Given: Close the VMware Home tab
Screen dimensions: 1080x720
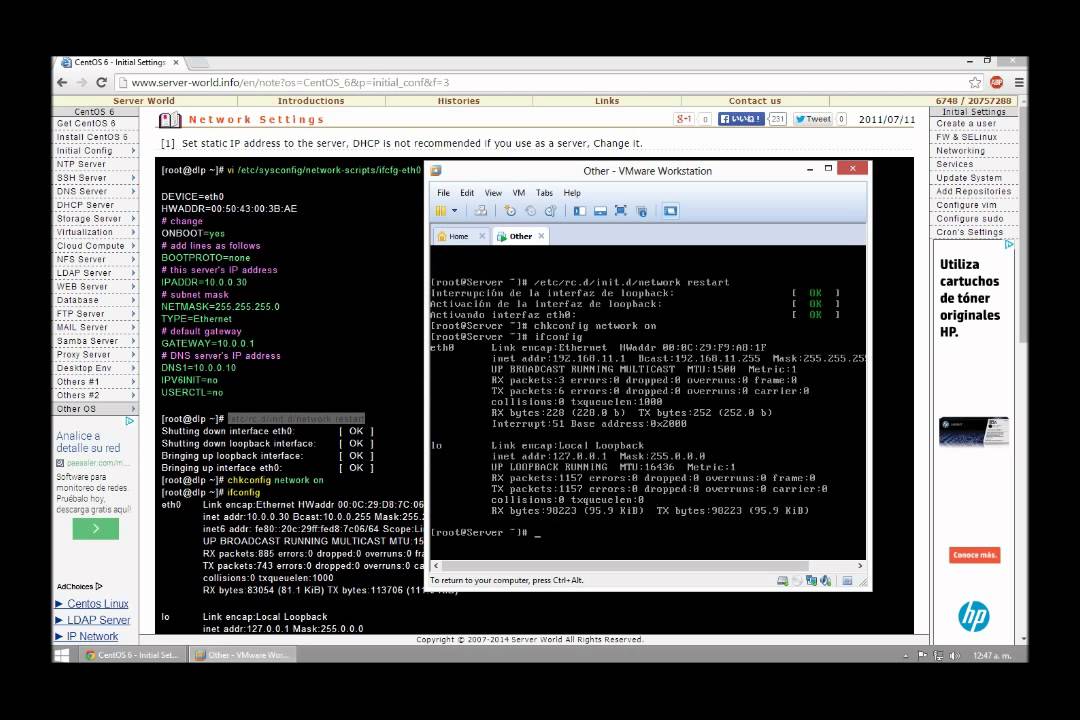Looking at the screenshot, I should click(x=482, y=236).
